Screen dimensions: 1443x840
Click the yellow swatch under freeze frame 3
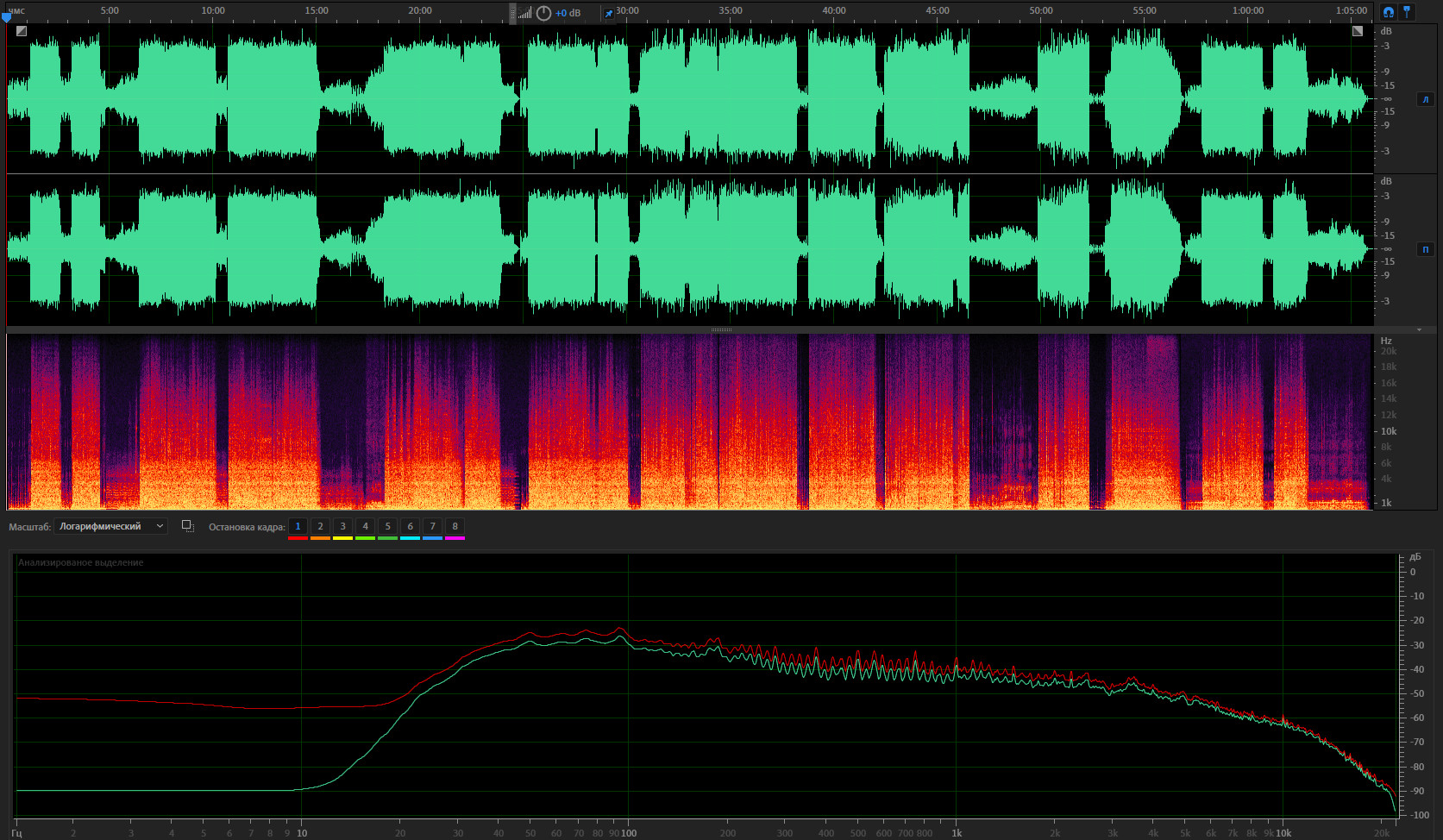pyautogui.click(x=342, y=538)
